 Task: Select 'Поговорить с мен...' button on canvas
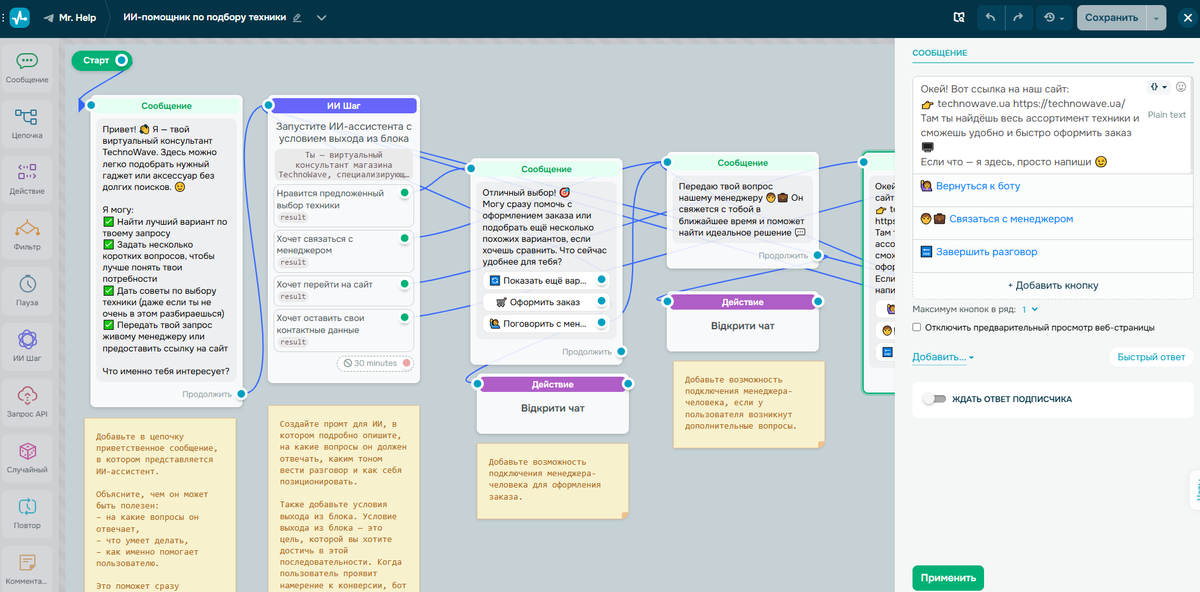[545, 323]
